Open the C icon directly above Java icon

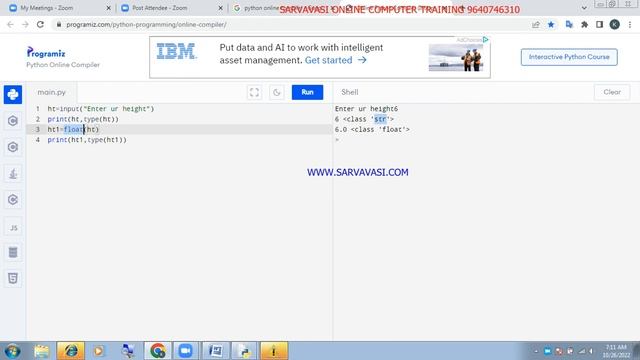13,147
